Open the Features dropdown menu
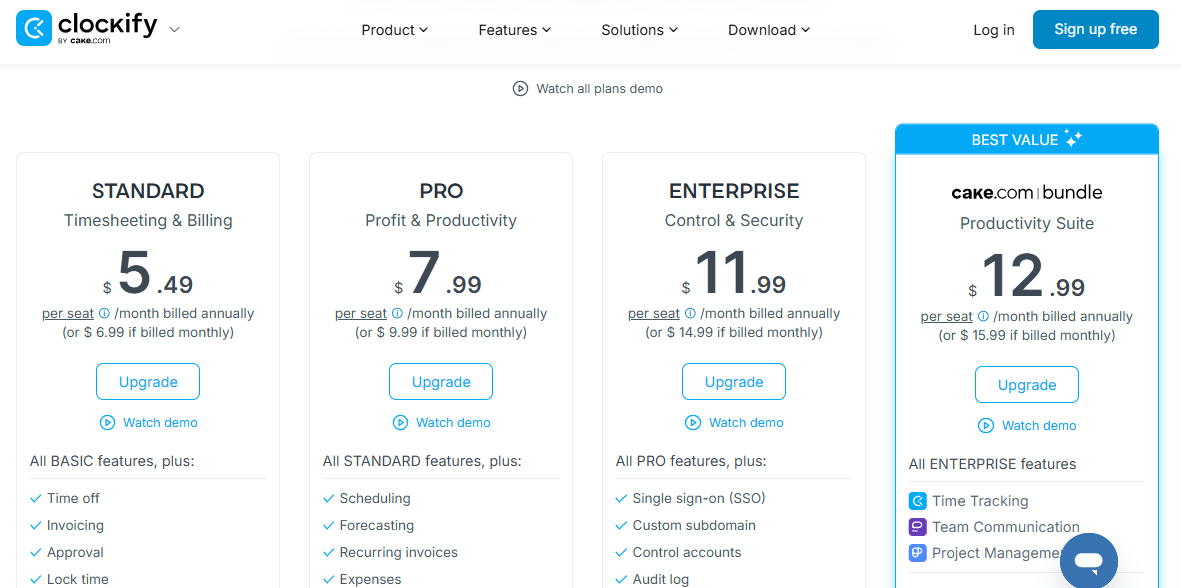Viewport: 1181px width, 588px height. pyautogui.click(x=514, y=30)
